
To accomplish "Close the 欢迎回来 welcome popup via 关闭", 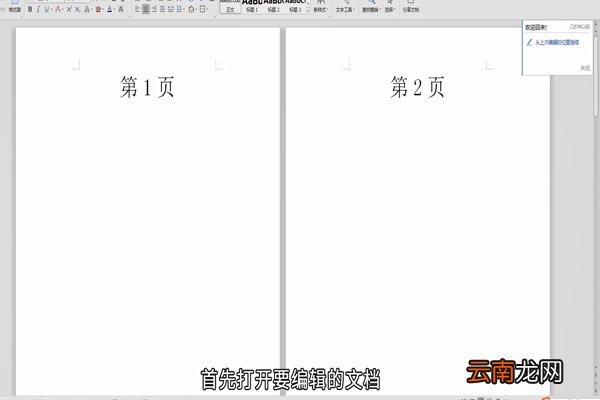I will 585,68.
